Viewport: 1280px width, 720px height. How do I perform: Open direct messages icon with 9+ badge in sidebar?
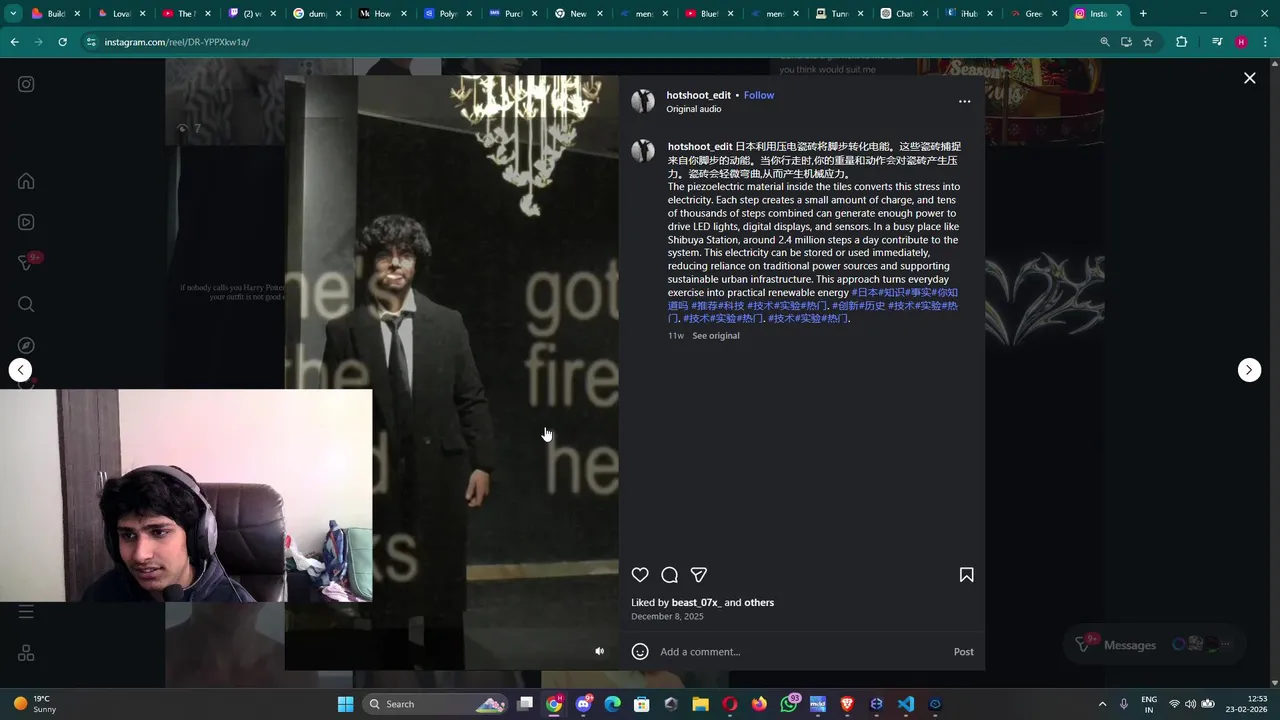27,262
